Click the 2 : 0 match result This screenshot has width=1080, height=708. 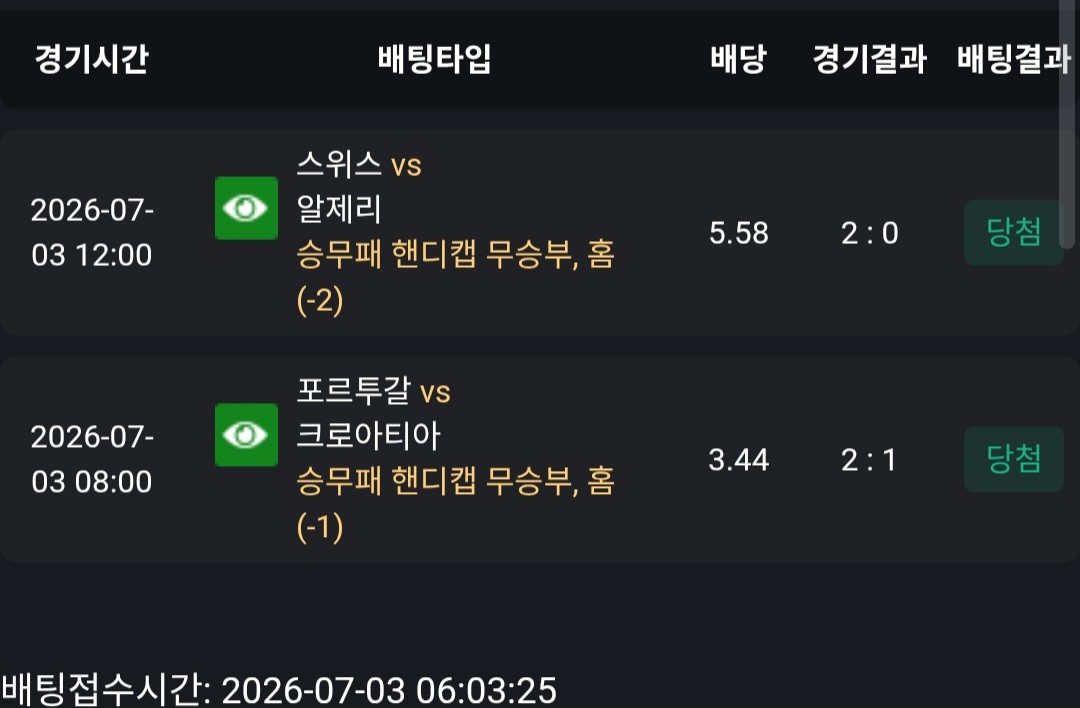pyautogui.click(x=869, y=233)
